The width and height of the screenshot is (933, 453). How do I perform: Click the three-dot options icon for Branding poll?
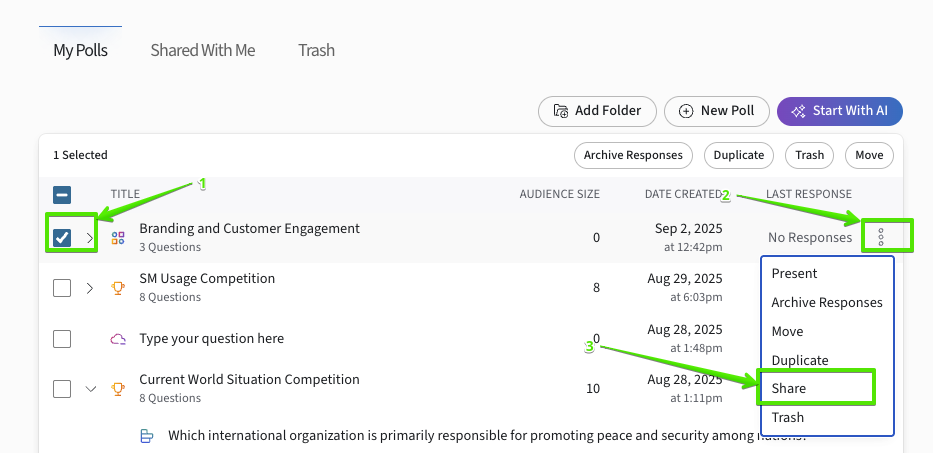coord(881,238)
